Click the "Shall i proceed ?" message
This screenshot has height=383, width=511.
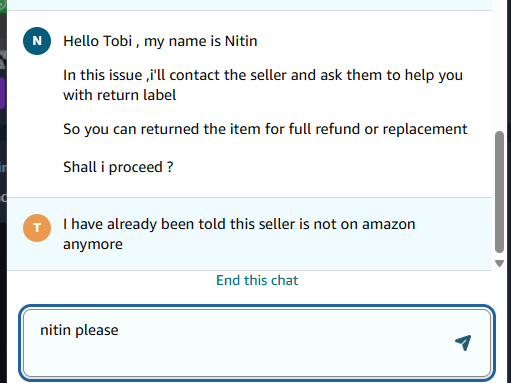(118, 167)
